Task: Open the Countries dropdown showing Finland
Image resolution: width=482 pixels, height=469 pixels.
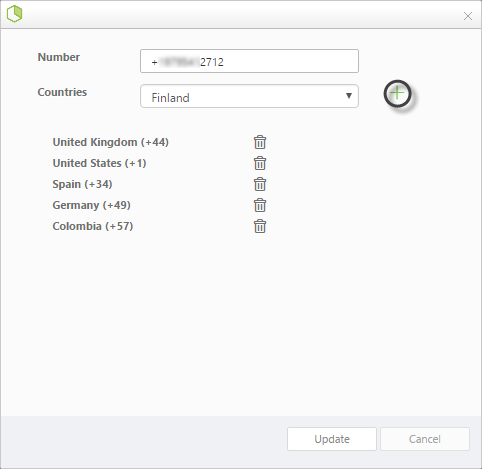Action: pos(249,96)
